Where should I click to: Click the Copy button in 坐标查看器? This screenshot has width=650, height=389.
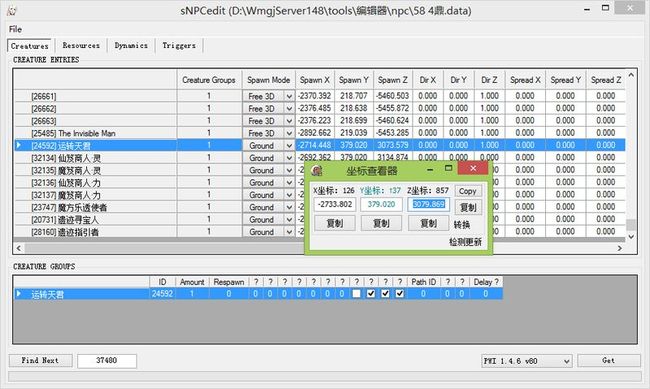(468, 191)
